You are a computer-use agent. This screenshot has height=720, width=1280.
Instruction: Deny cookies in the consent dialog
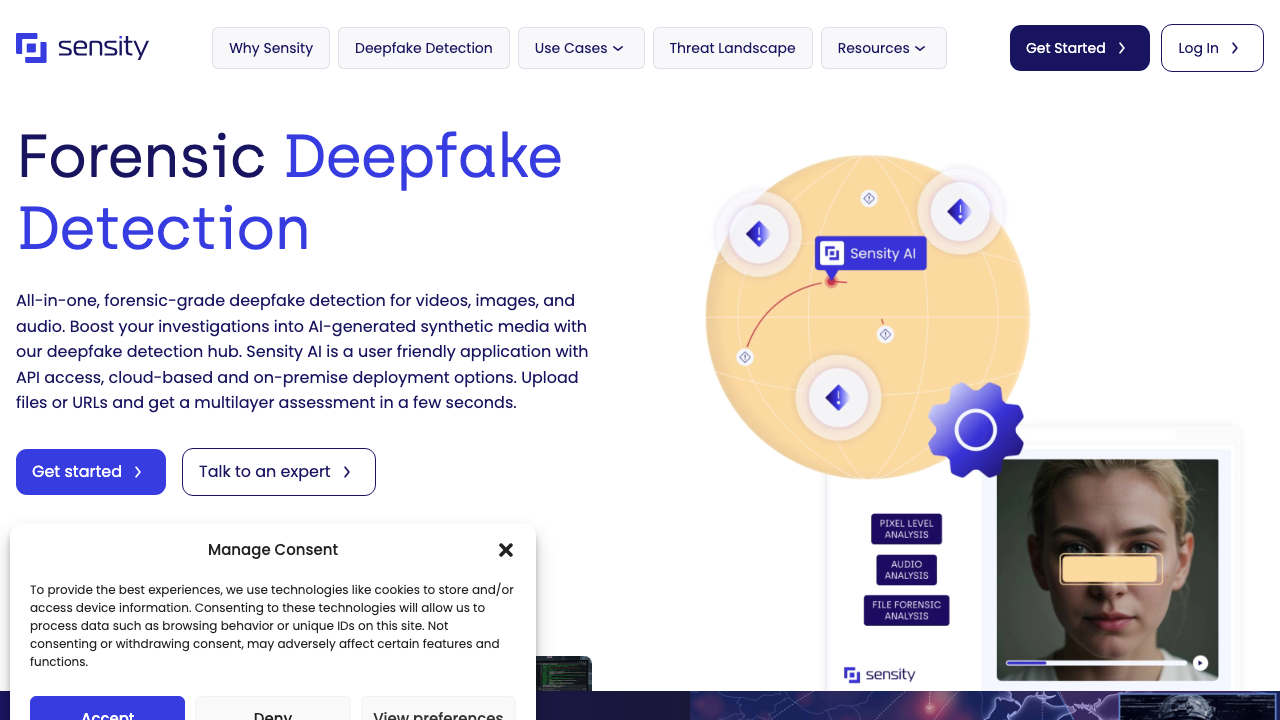click(x=273, y=708)
